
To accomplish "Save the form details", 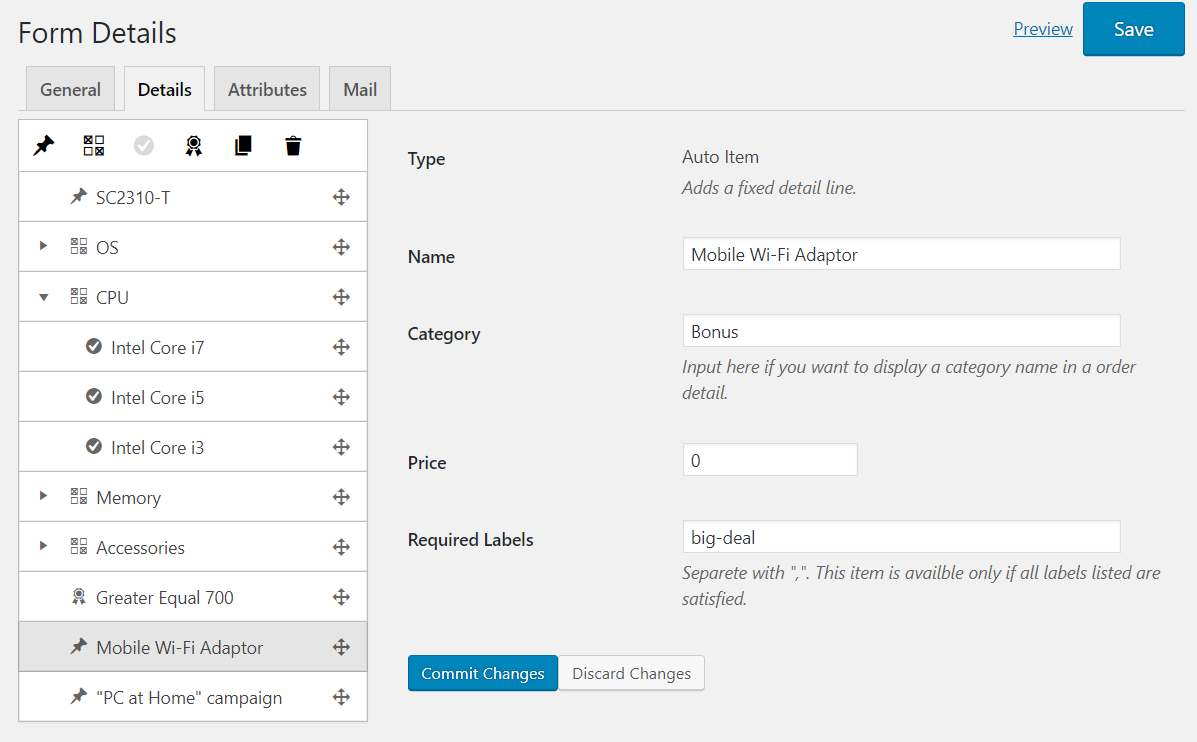I will click(1133, 29).
